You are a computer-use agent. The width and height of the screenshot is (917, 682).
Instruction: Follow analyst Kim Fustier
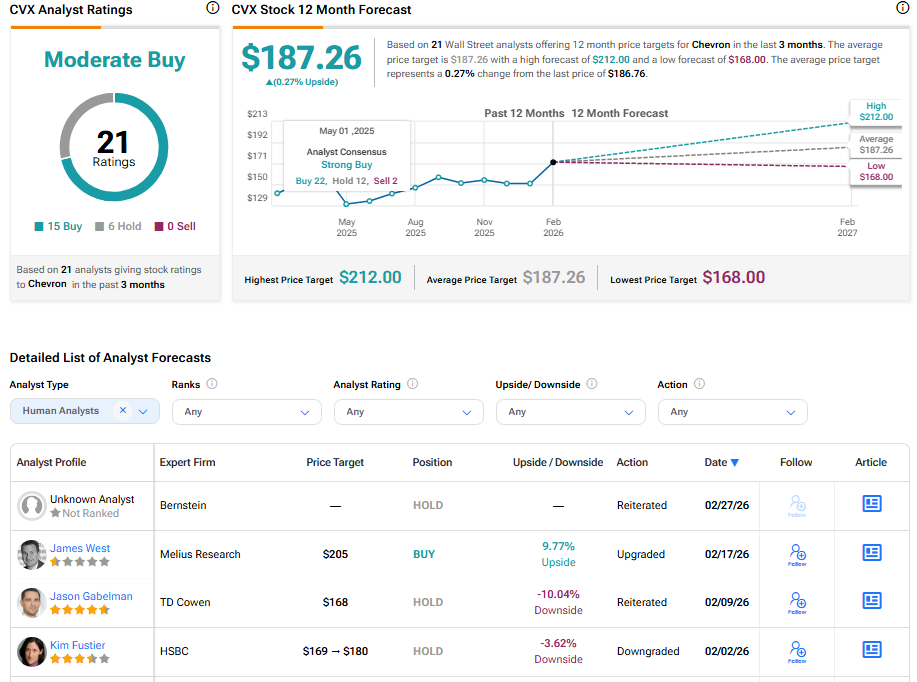tap(797, 651)
